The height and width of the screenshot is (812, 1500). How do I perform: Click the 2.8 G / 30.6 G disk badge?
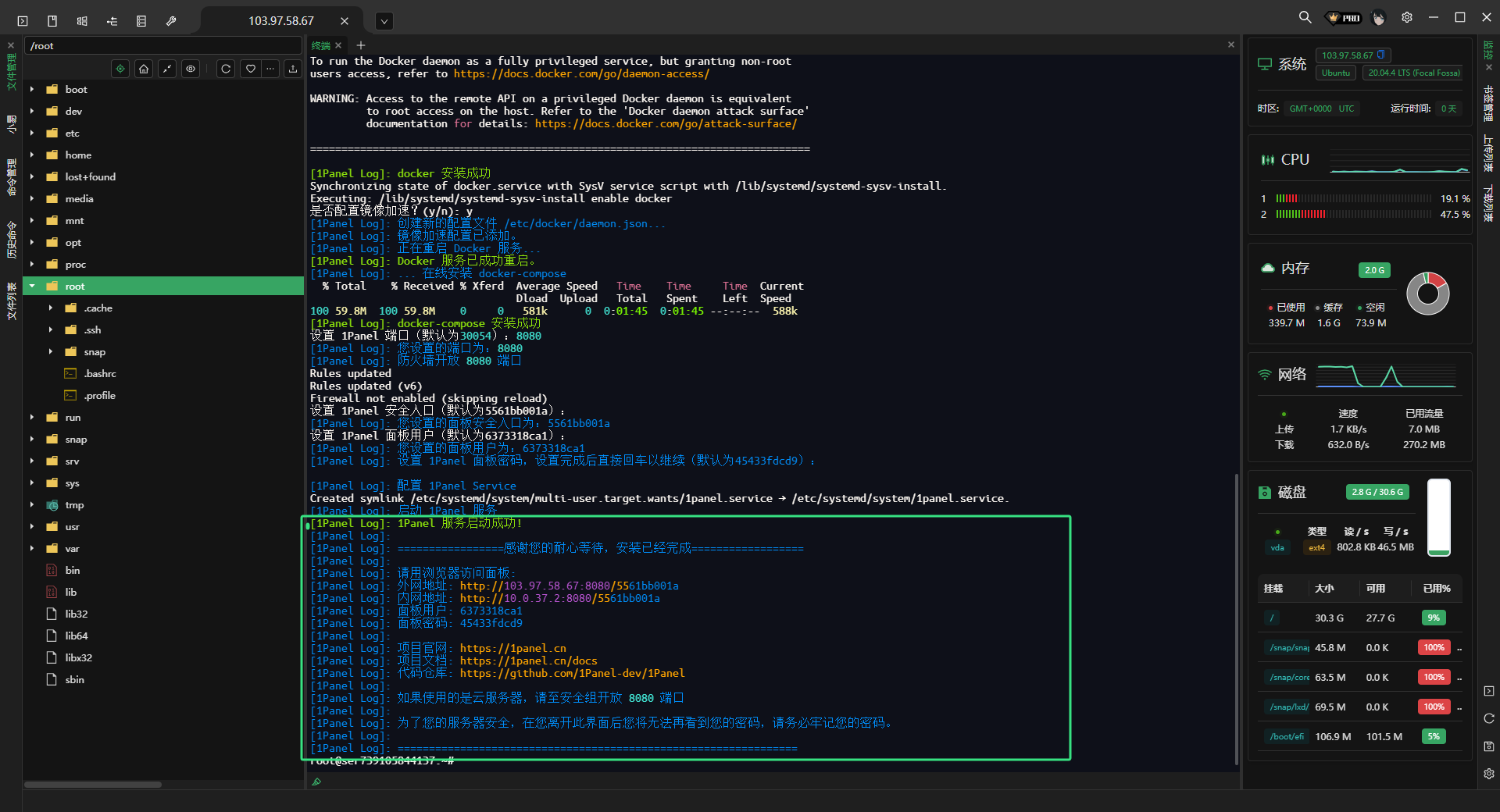[x=1377, y=492]
